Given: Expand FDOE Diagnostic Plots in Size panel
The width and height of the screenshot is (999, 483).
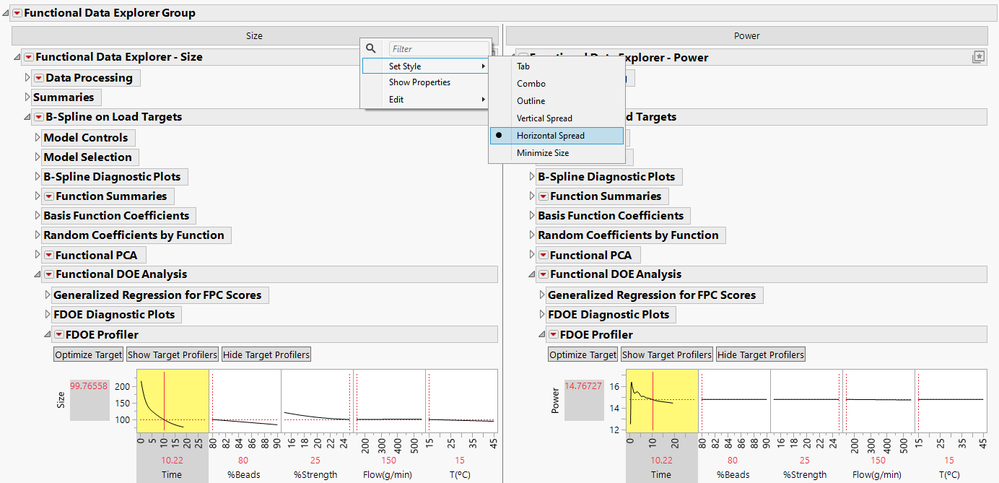Looking at the screenshot, I should pyautogui.click(x=47, y=314).
